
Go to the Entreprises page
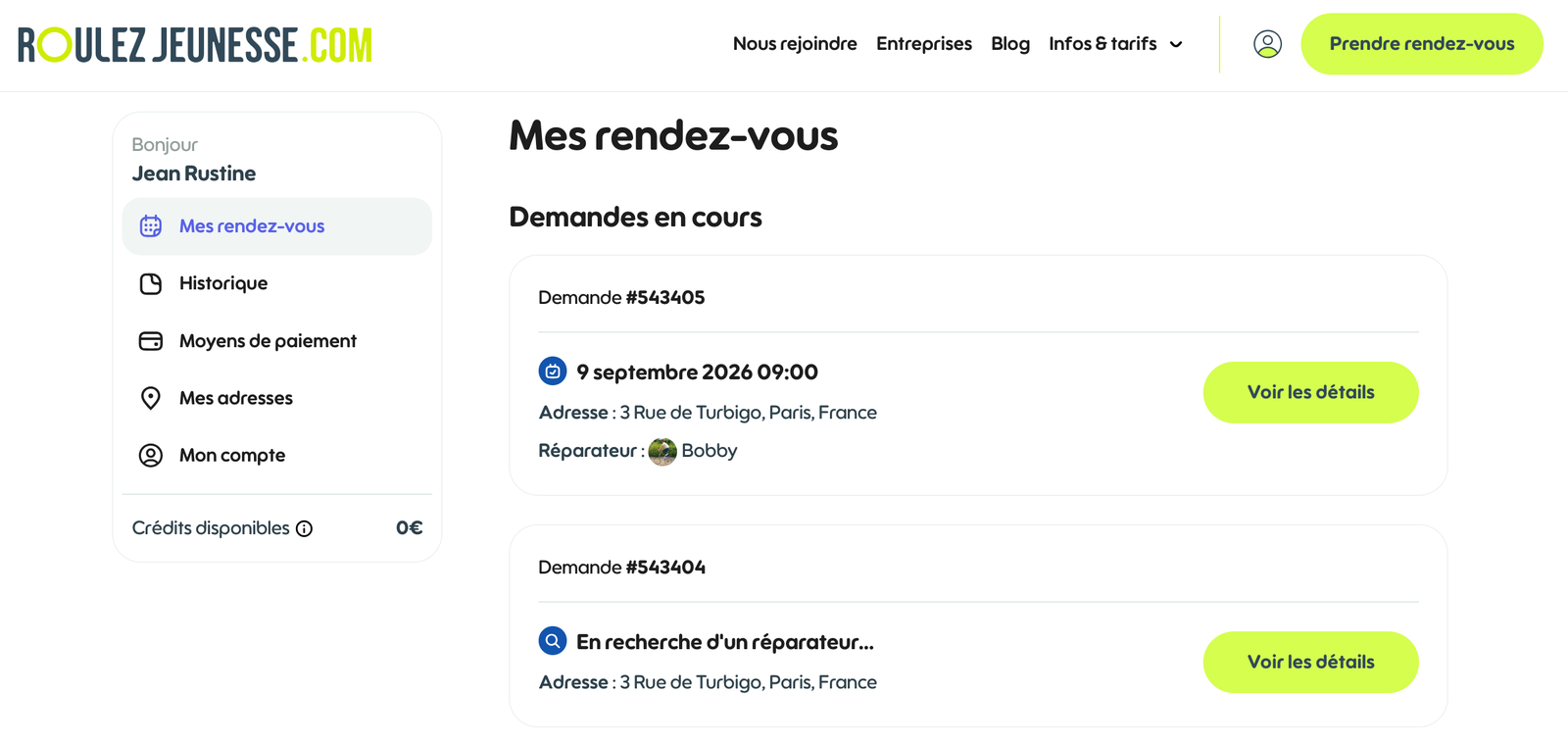924,44
